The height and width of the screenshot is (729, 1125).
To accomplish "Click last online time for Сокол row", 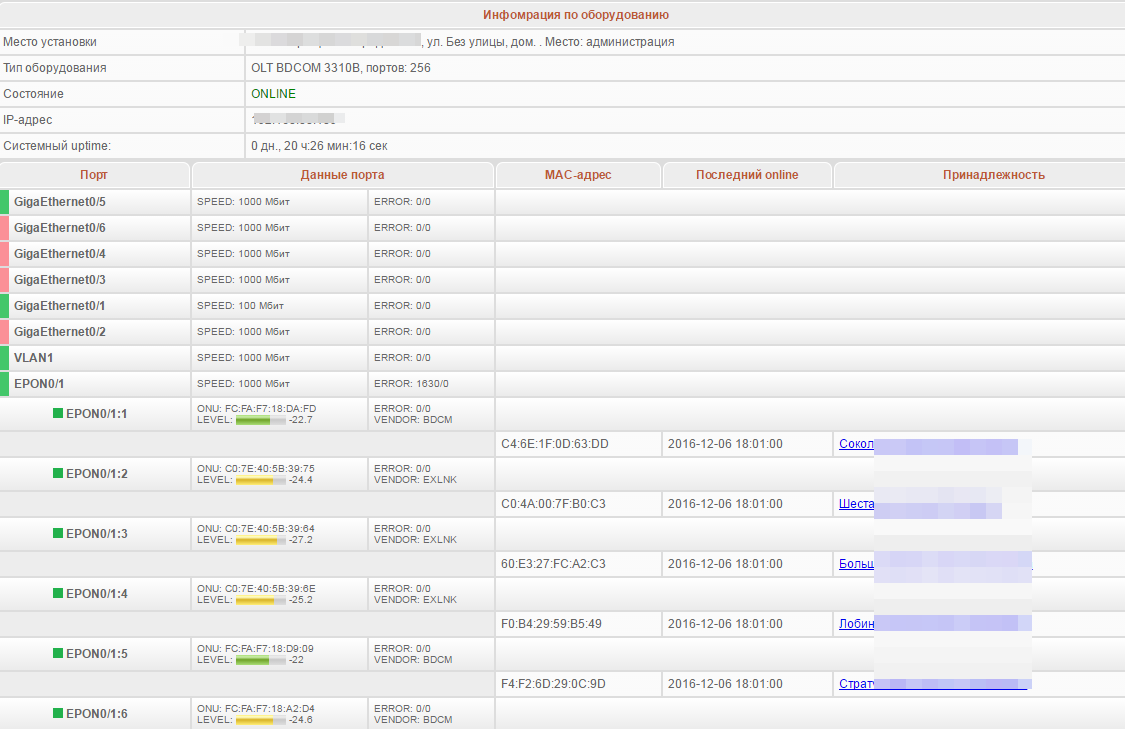I will pyautogui.click(x=725, y=443).
